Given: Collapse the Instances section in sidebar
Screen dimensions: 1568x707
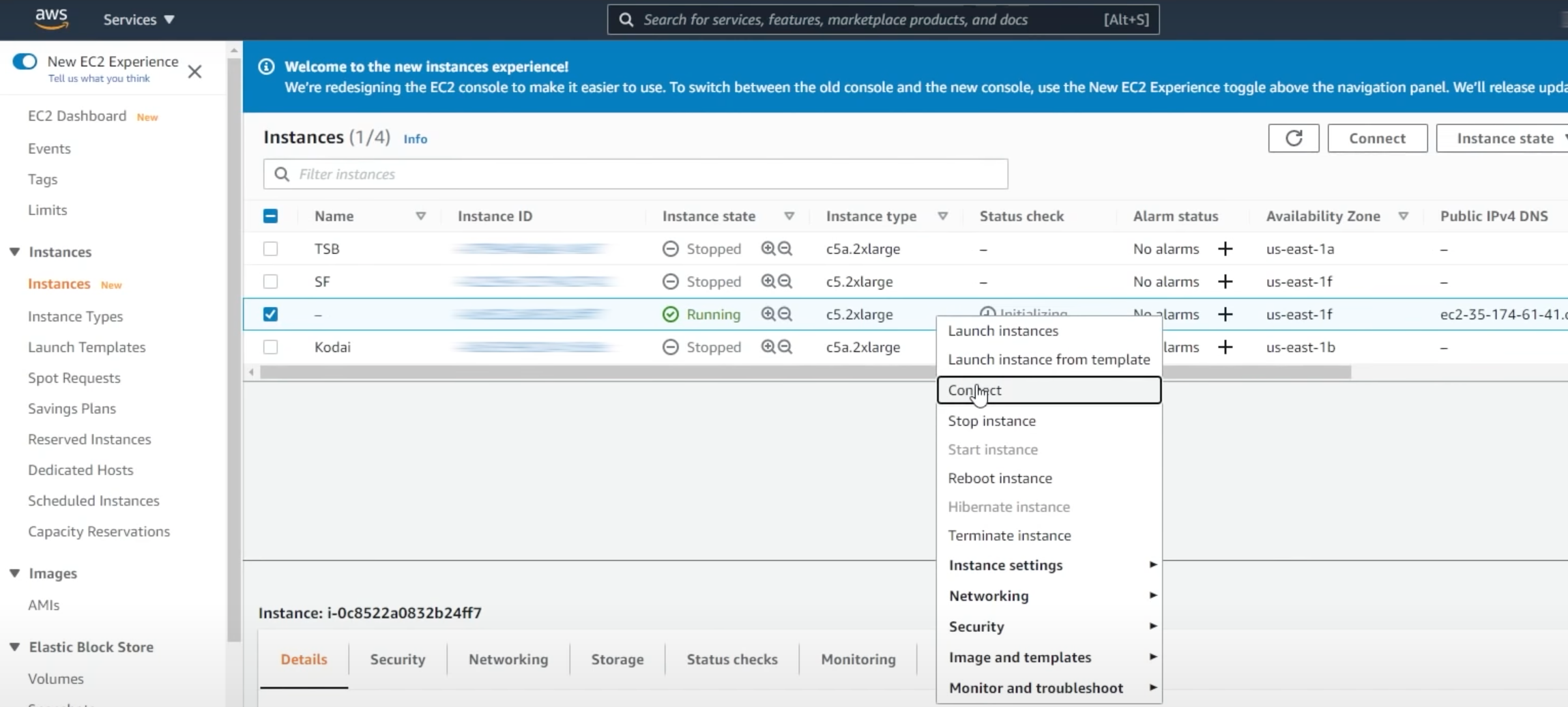Looking at the screenshot, I should point(15,252).
